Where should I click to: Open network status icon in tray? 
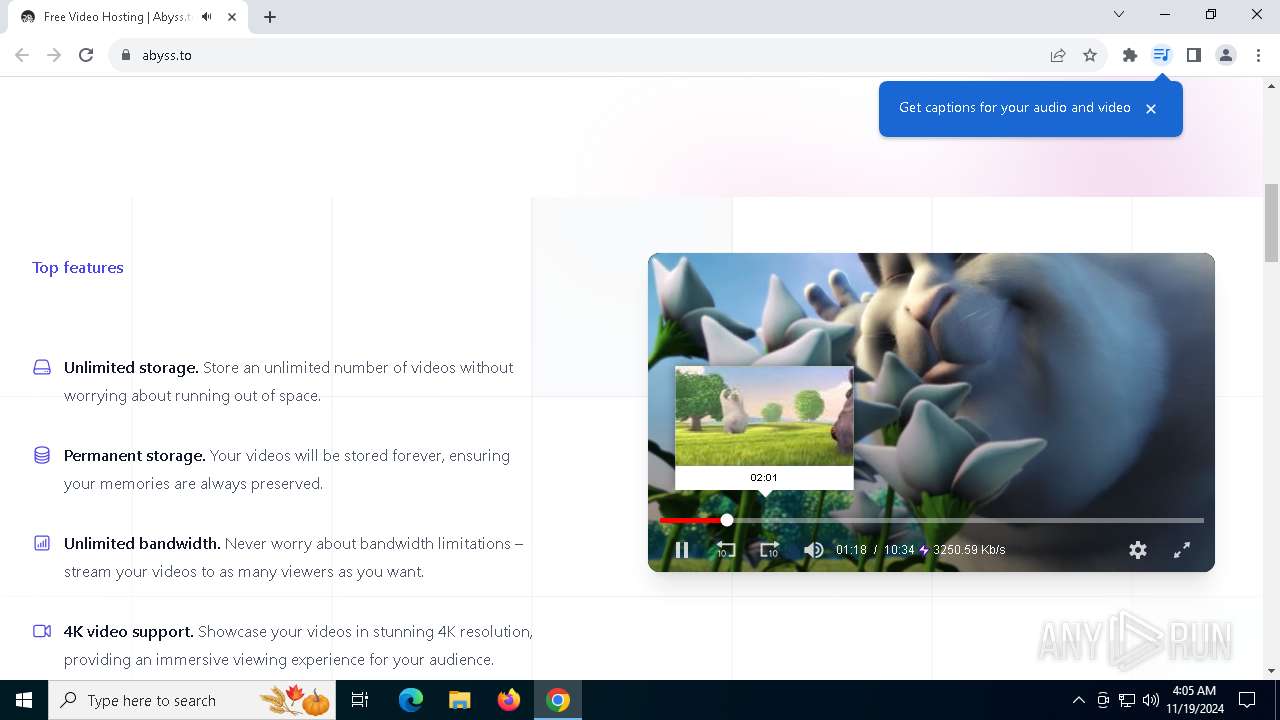pos(1127,700)
